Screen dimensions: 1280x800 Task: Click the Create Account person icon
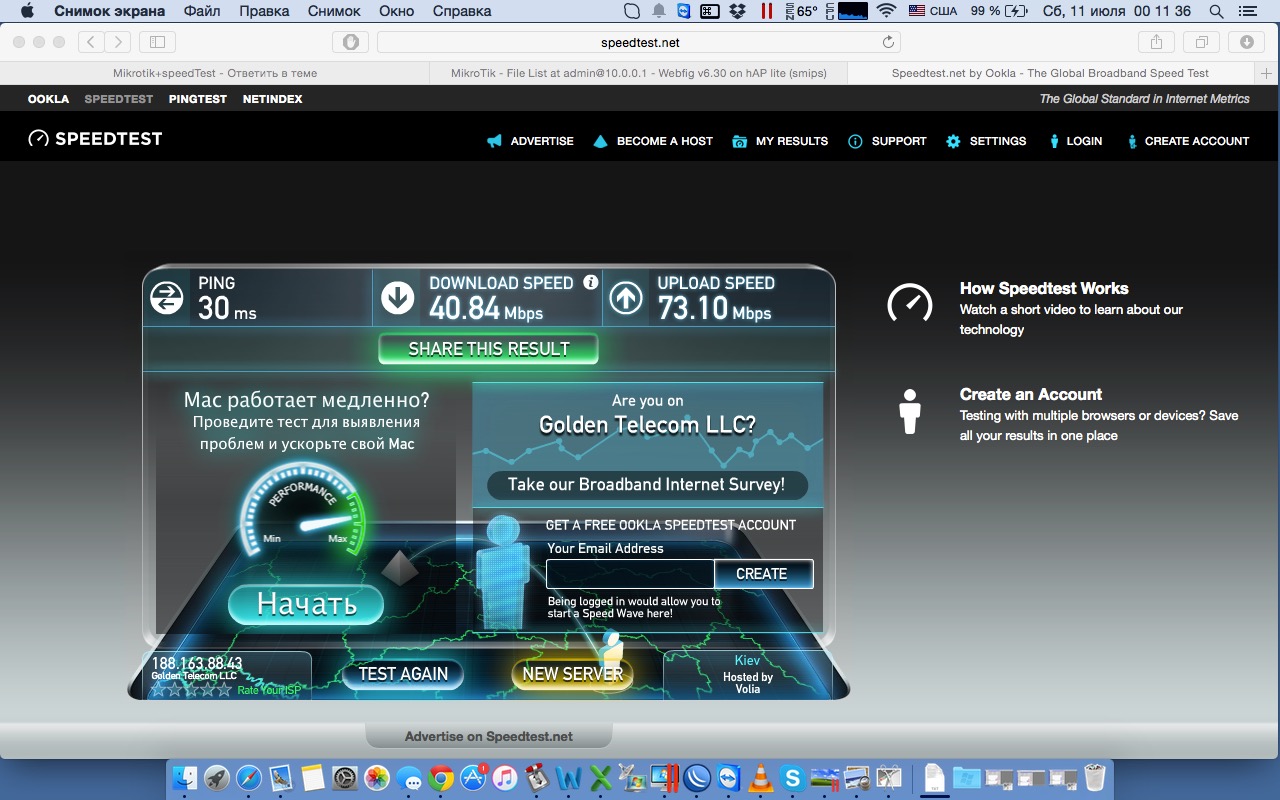coord(1132,141)
